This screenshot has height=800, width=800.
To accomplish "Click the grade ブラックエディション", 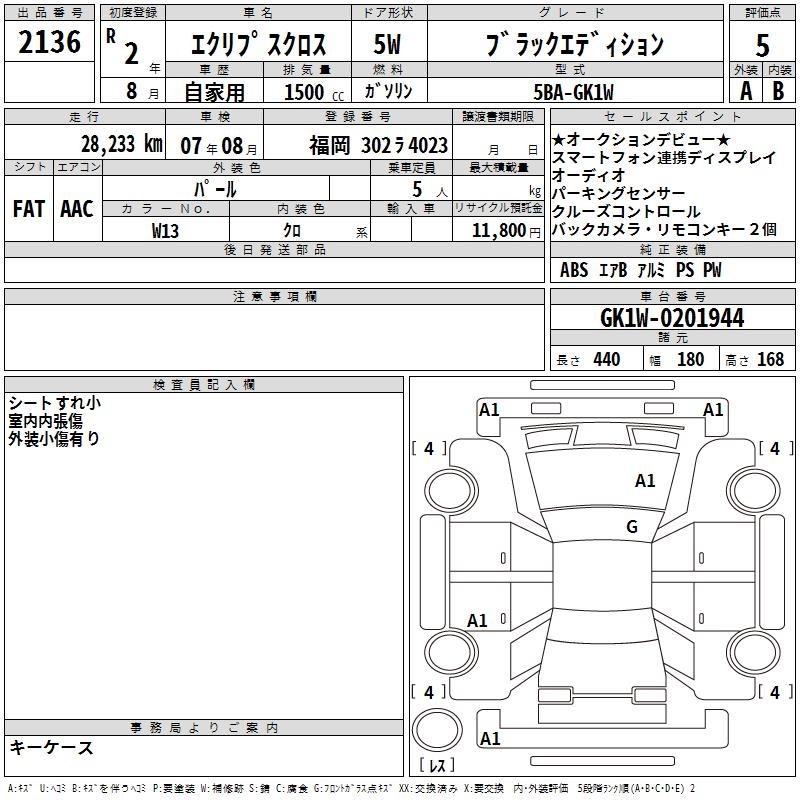I will pyautogui.click(x=574, y=45).
